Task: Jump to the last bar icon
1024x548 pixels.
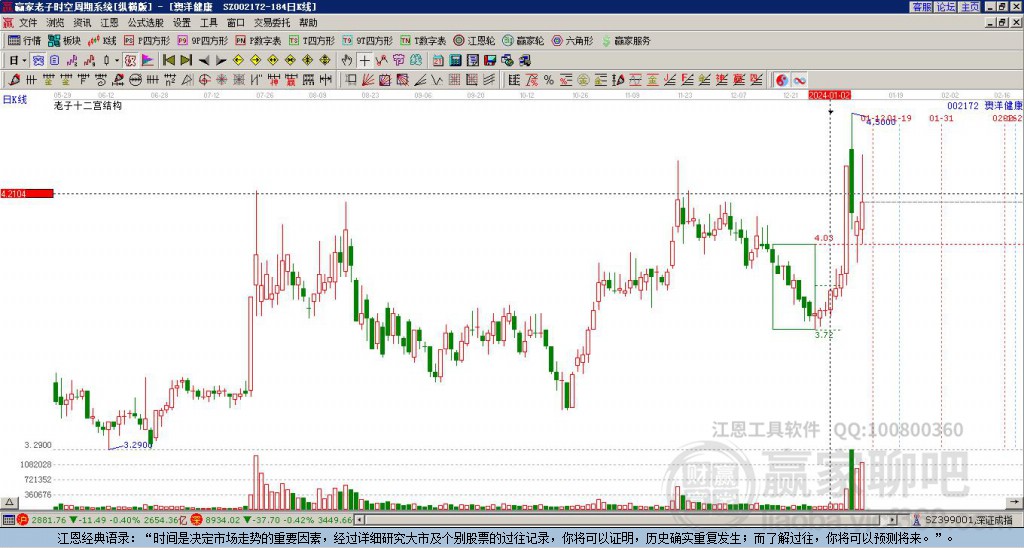Action: tap(186, 61)
